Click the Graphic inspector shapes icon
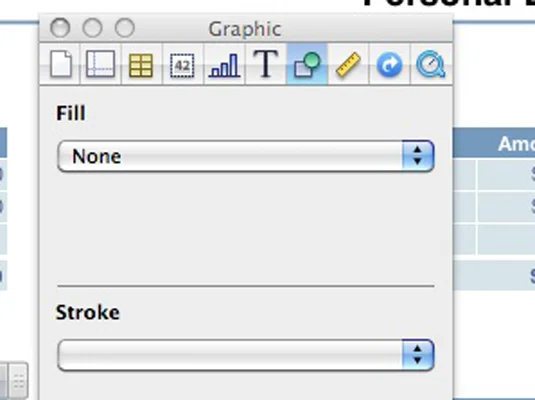The width and height of the screenshot is (535, 400). click(307, 64)
